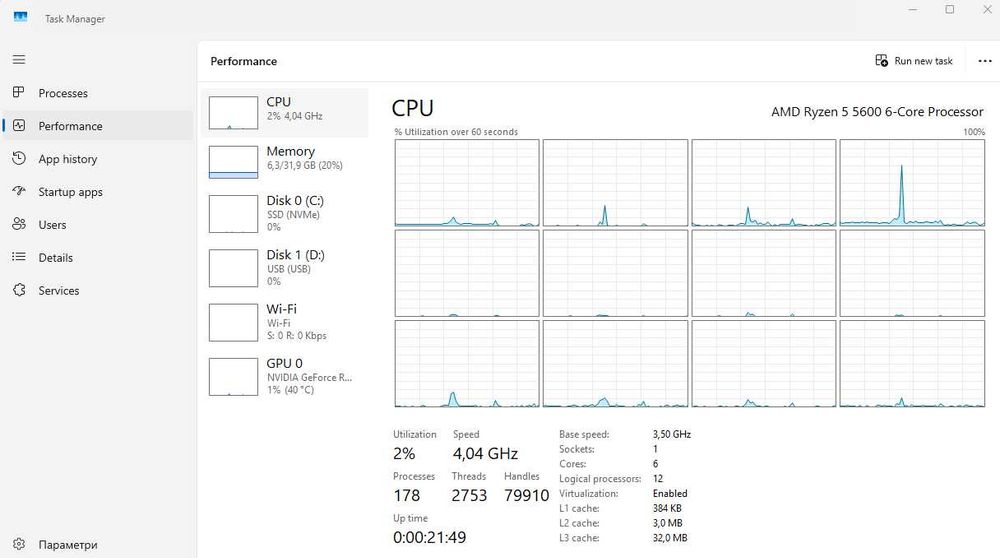The image size is (1000, 558).
Task: Show Disk 1 (D:) USB performance
Action: tap(285, 268)
